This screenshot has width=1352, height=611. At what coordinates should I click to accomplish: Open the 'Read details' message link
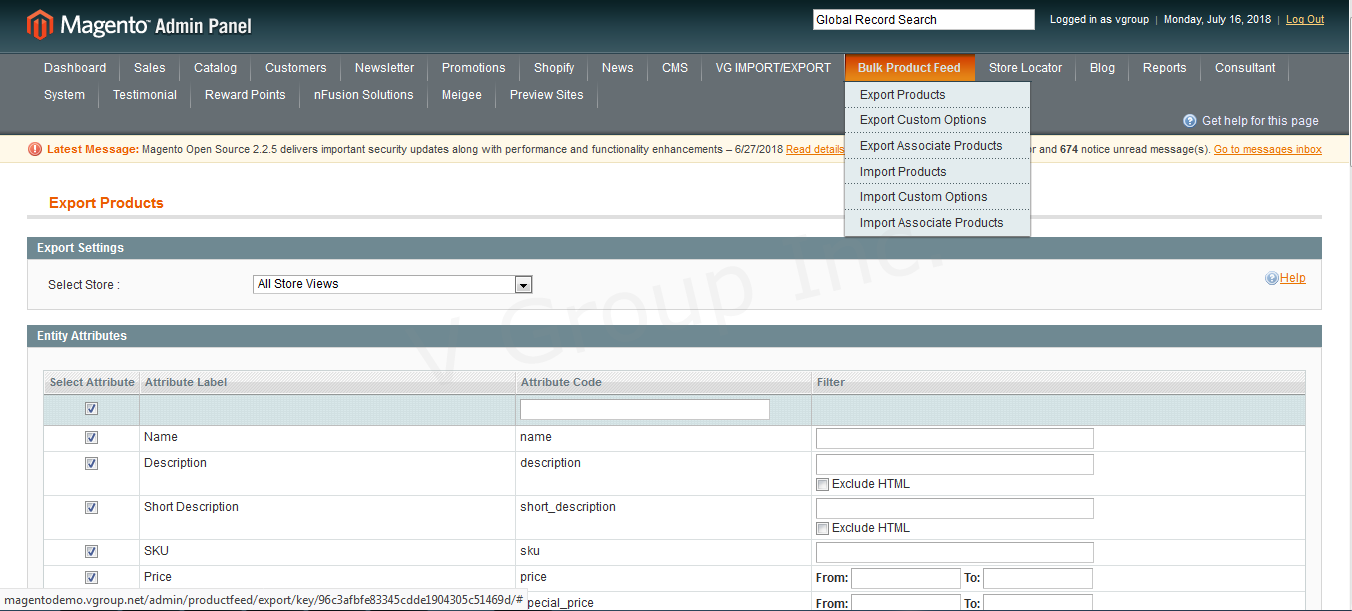click(x=814, y=150)
